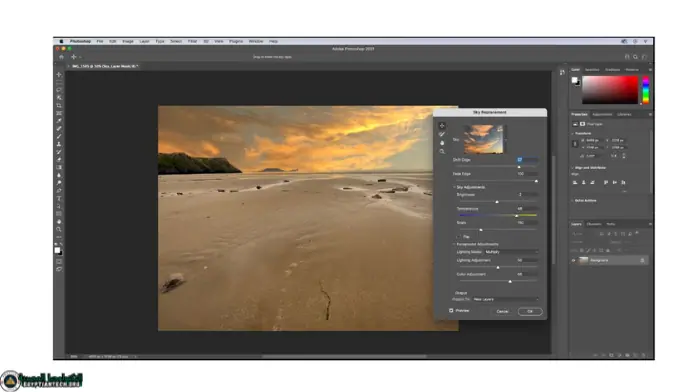Click the Home icon in options bar
Image resolution: width=698 pixels, height=392 pixels.
click(61, 57)
